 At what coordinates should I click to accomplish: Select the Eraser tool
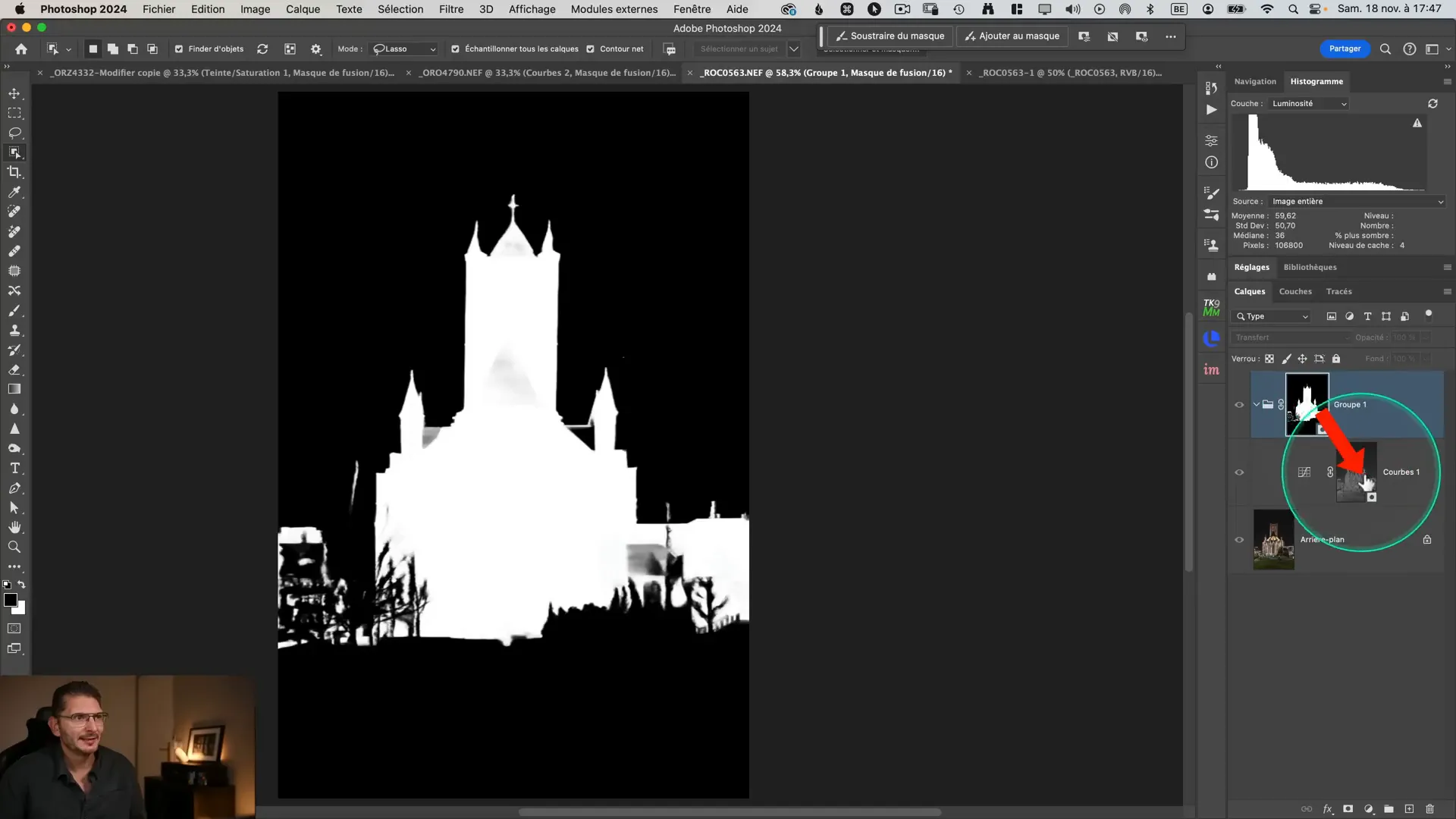(x=14, y=370)
